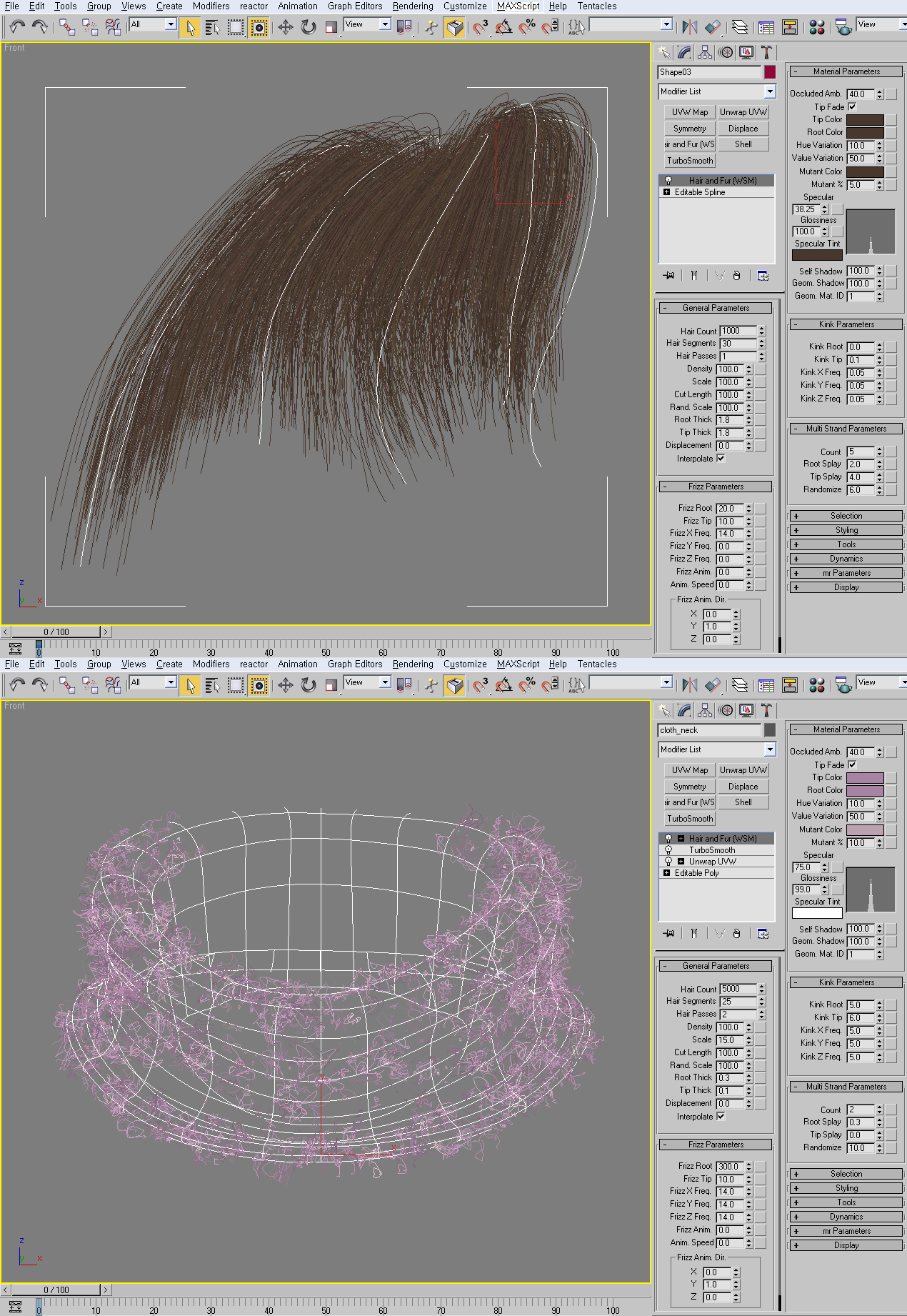The height and width of the screenshot is (1316, 907).
Task: Click pink Root Color swatch in lower panel
Action: 865,790
